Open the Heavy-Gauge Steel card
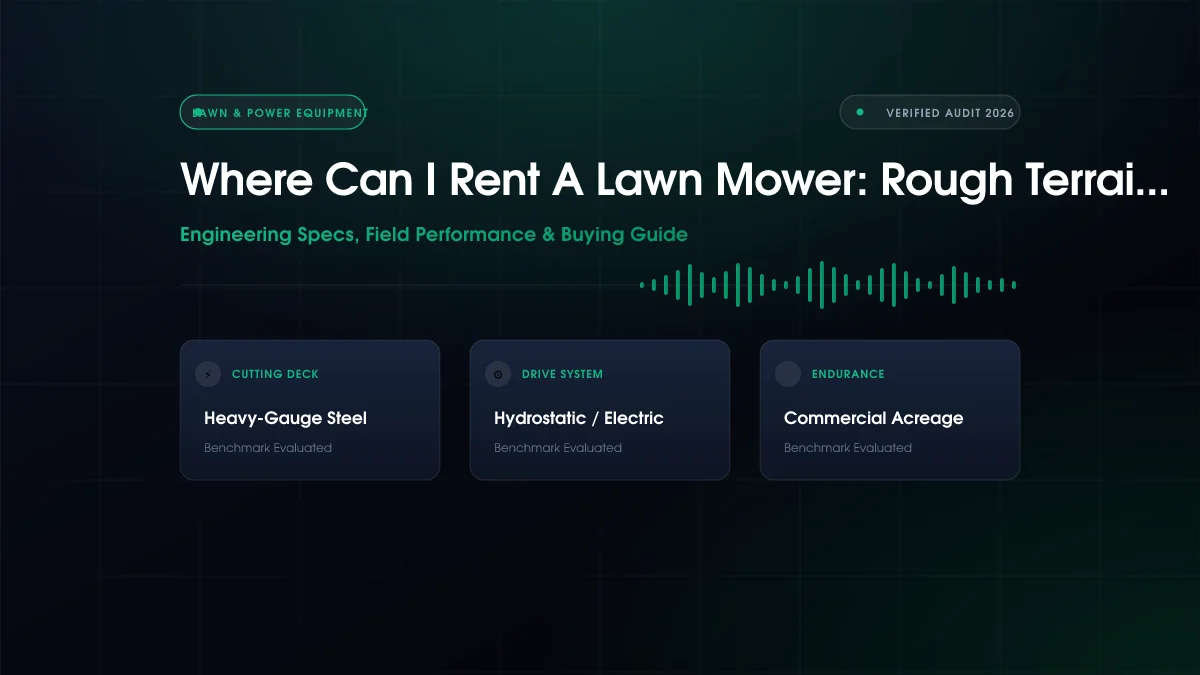 point(310,410)
